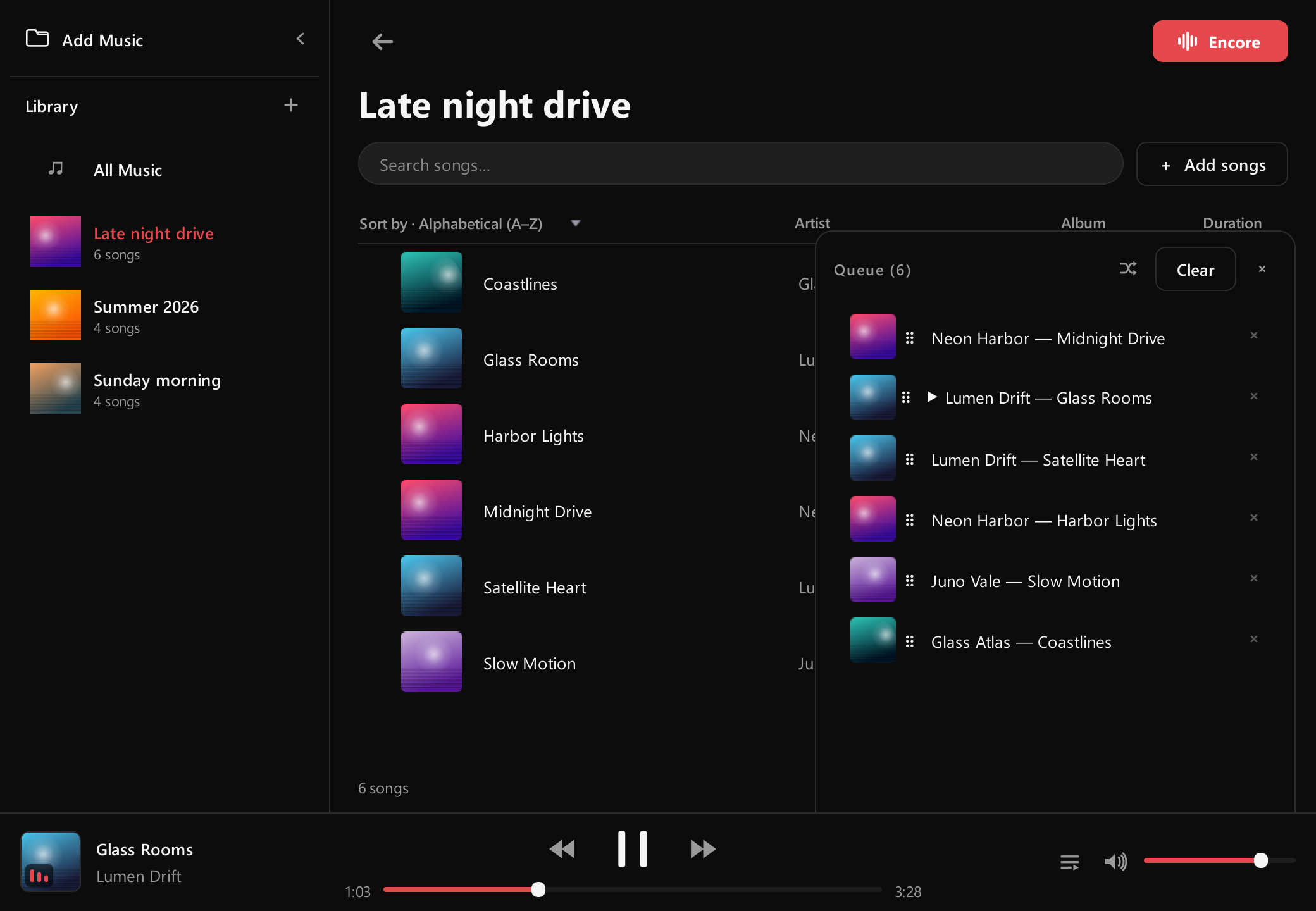Select the Slow Motion song row
1316x911 pixels.
[585, 662]
